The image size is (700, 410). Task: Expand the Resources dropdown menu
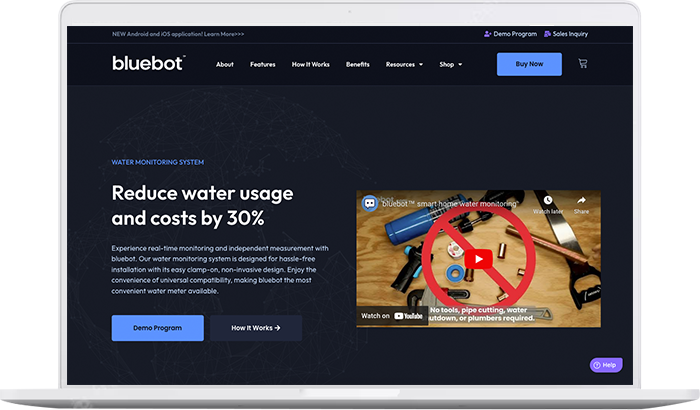[x=404, y=64]
